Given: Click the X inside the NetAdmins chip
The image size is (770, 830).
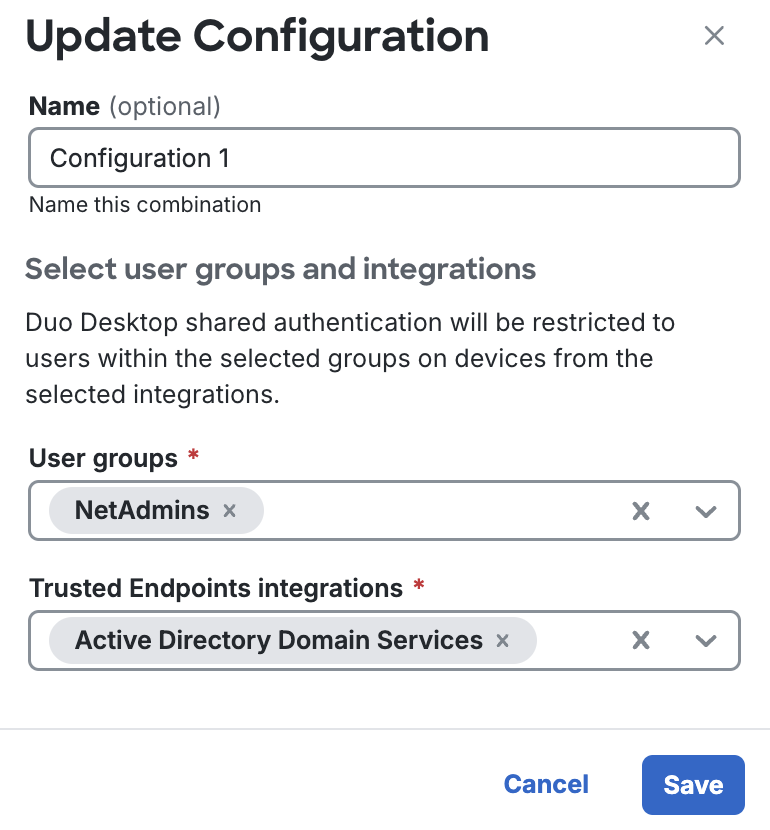Looking at the screenshot, I should 229,510.
